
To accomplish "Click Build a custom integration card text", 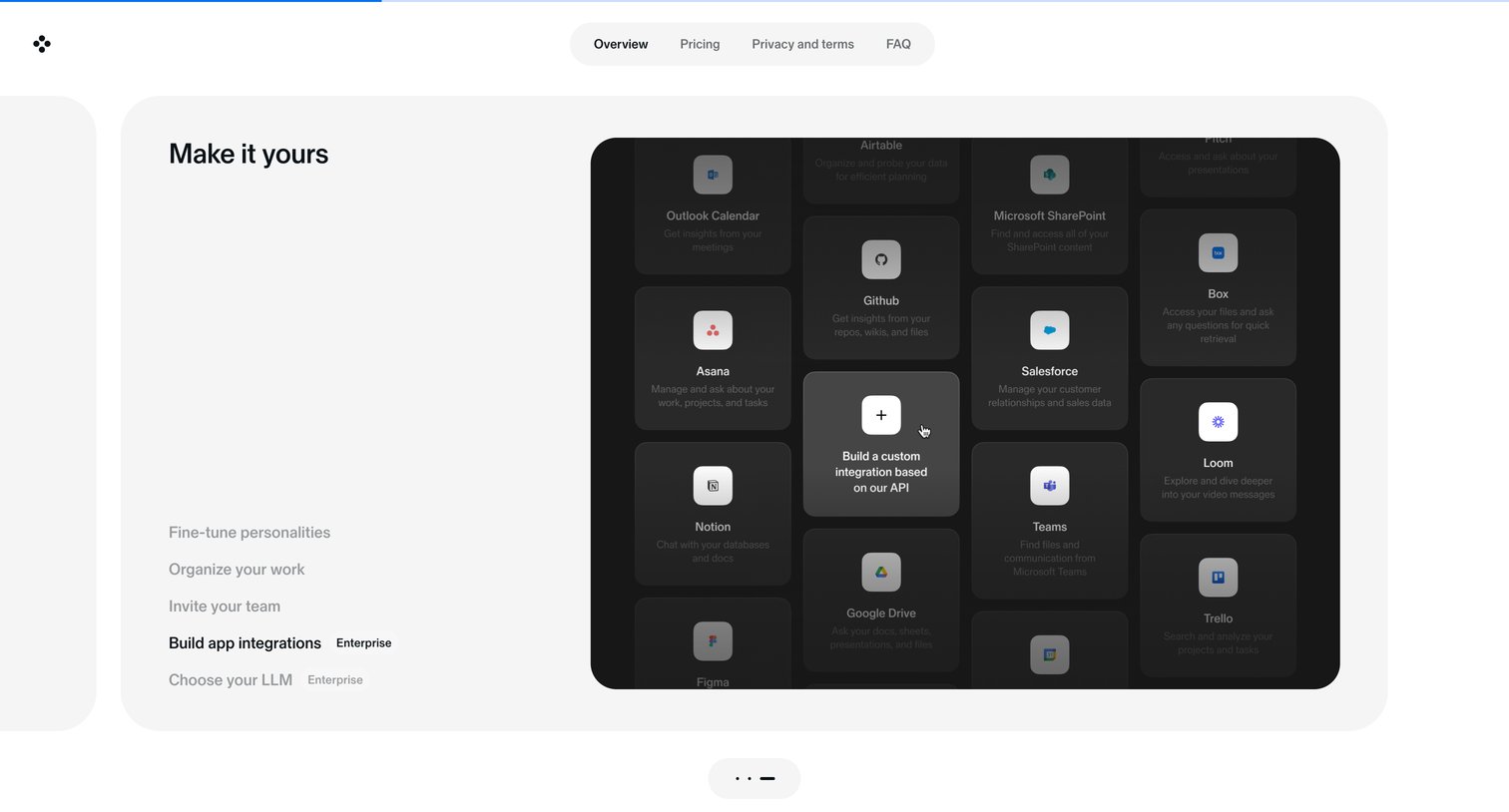I will (881, 472).
